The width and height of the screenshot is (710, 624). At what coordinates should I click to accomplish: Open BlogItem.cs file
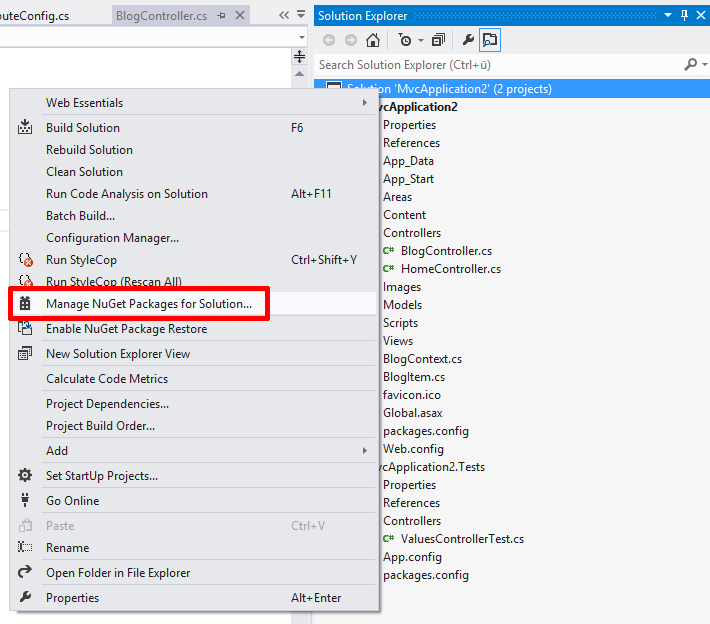tap(414, 377)
